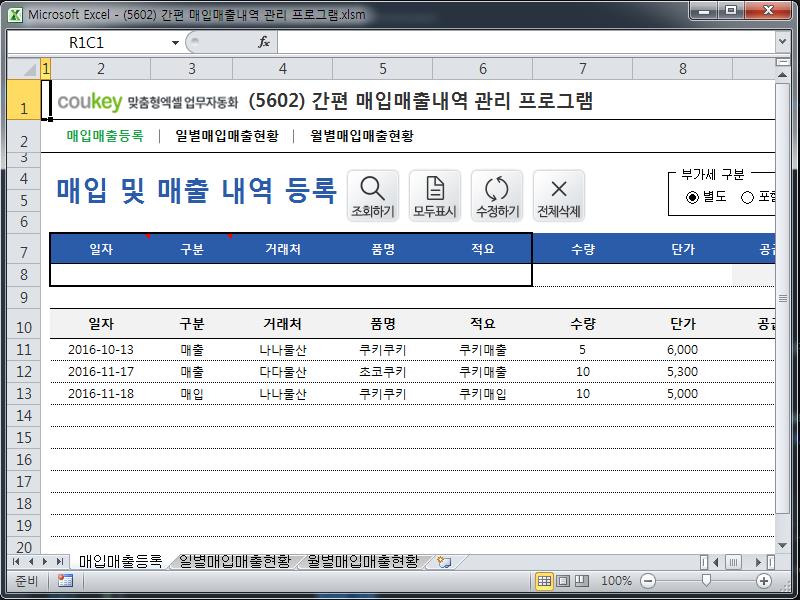
Task: Click 쿠키매입 cell
Action: [x=483, y=394]
